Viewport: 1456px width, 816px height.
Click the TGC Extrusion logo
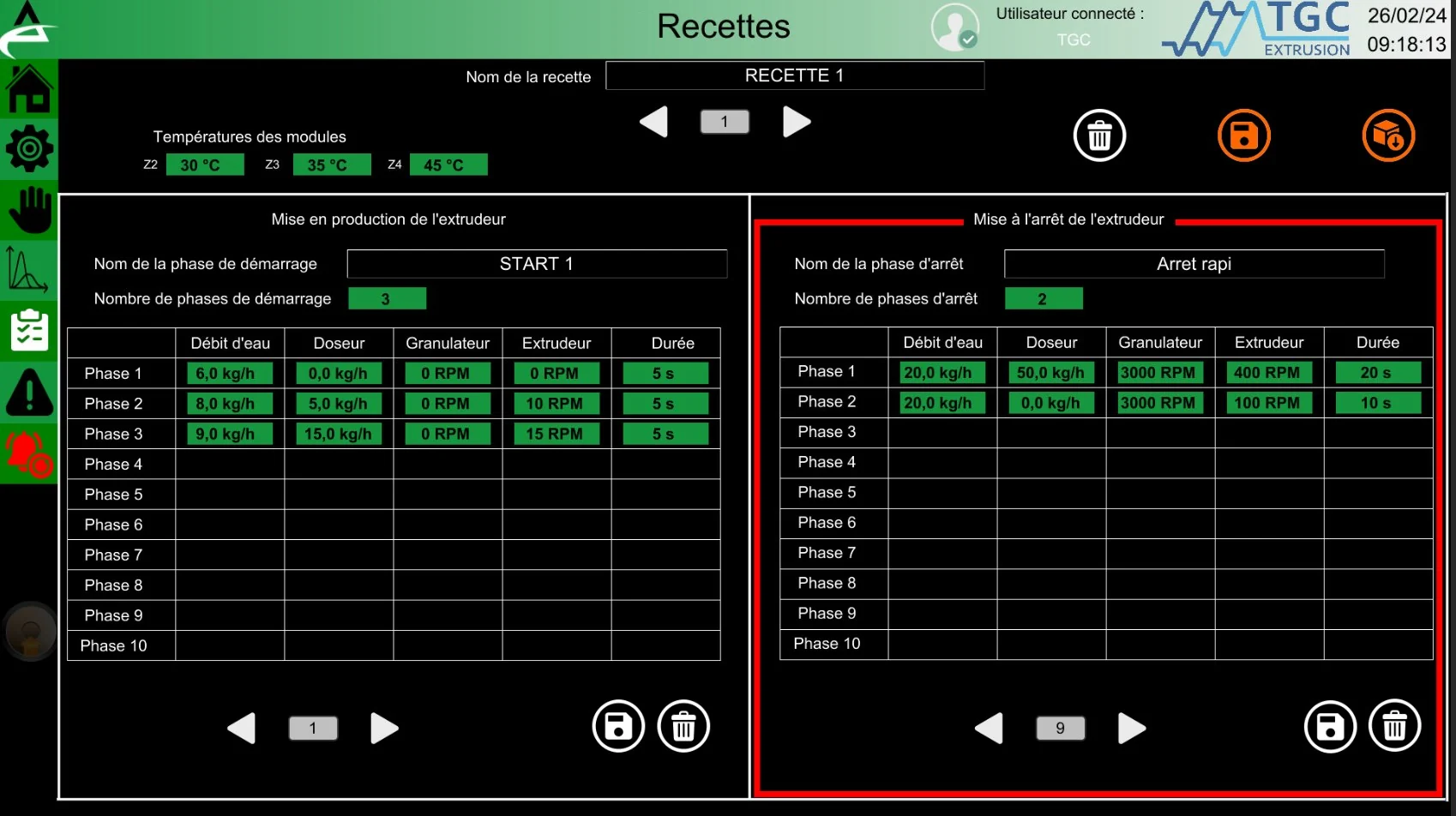point(1257,29)
